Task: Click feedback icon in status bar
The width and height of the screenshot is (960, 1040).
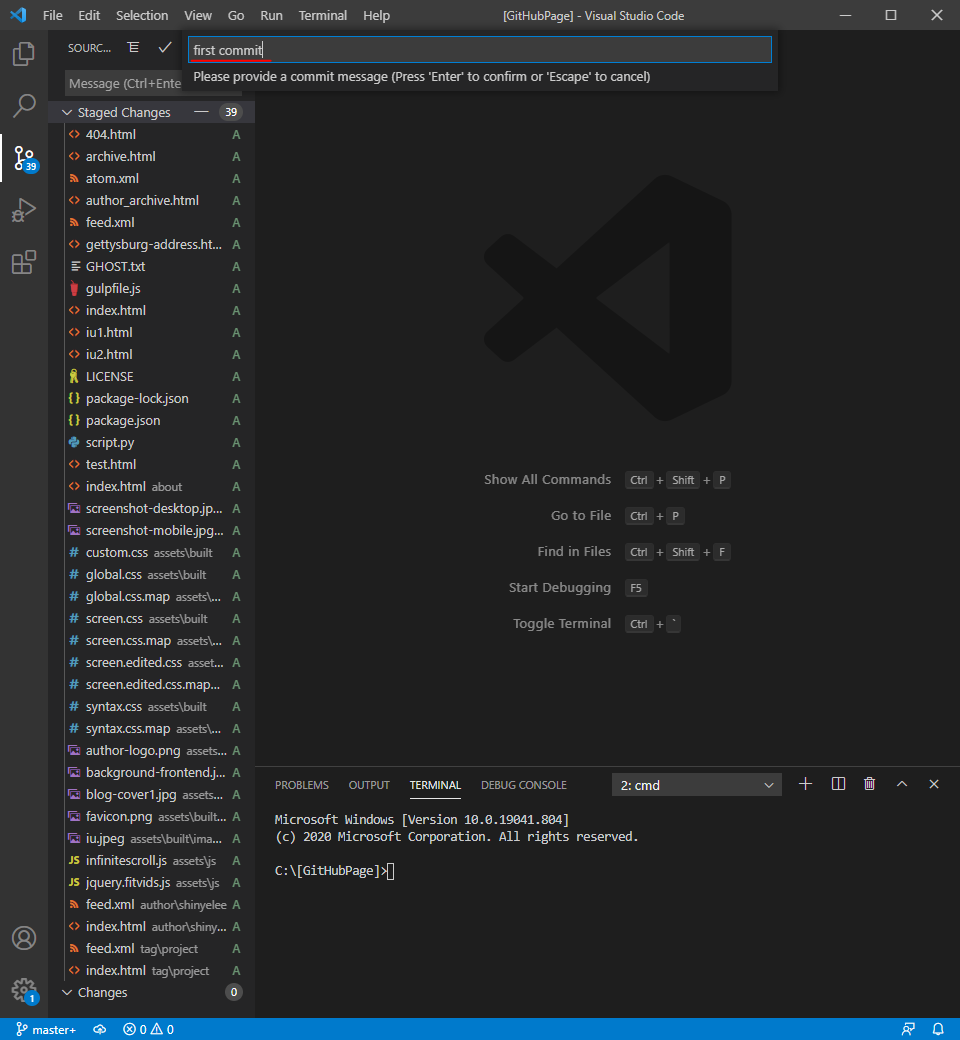Action: (908, 1029)
